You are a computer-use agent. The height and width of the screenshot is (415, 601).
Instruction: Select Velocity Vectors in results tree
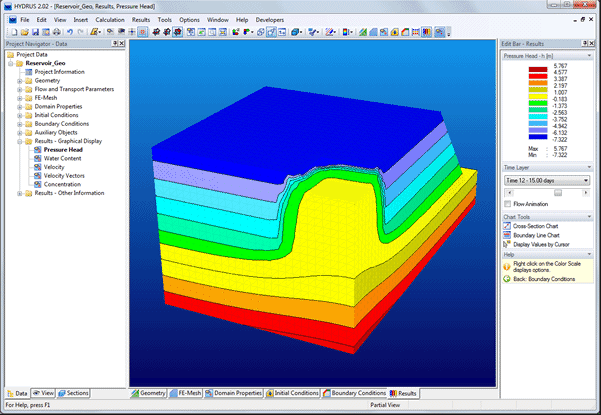64,176
